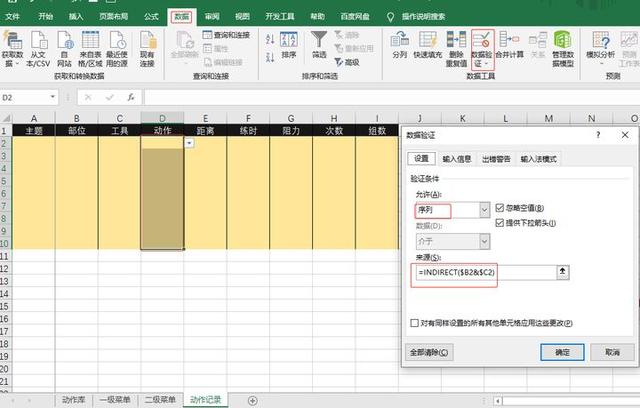
Task: Open the 允许 dropdown showing 序列
Action: coord(484,209)
